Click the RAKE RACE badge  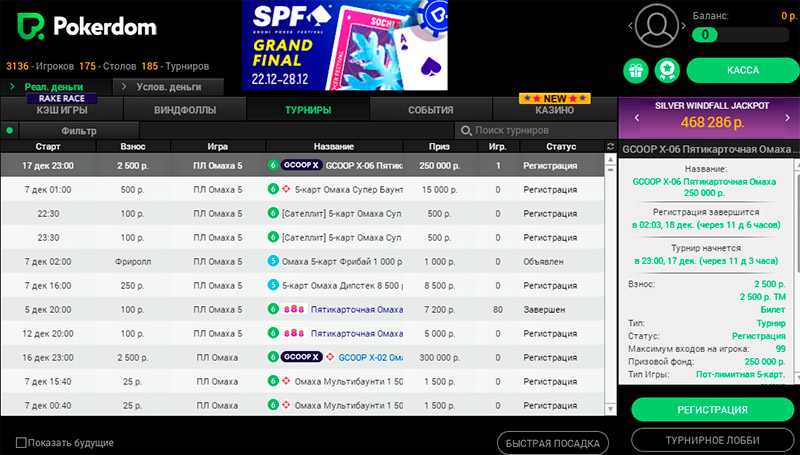coord(62,98)
